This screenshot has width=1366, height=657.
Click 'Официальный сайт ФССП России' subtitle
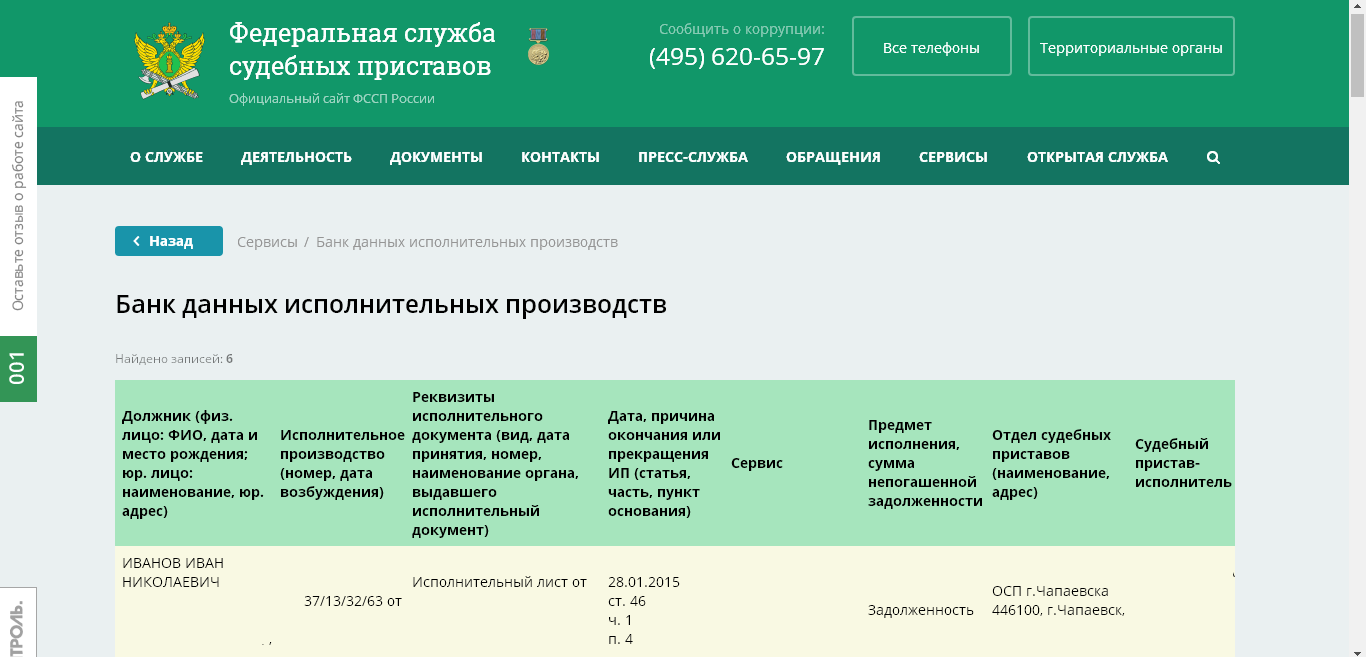click(x=332, y=98)
